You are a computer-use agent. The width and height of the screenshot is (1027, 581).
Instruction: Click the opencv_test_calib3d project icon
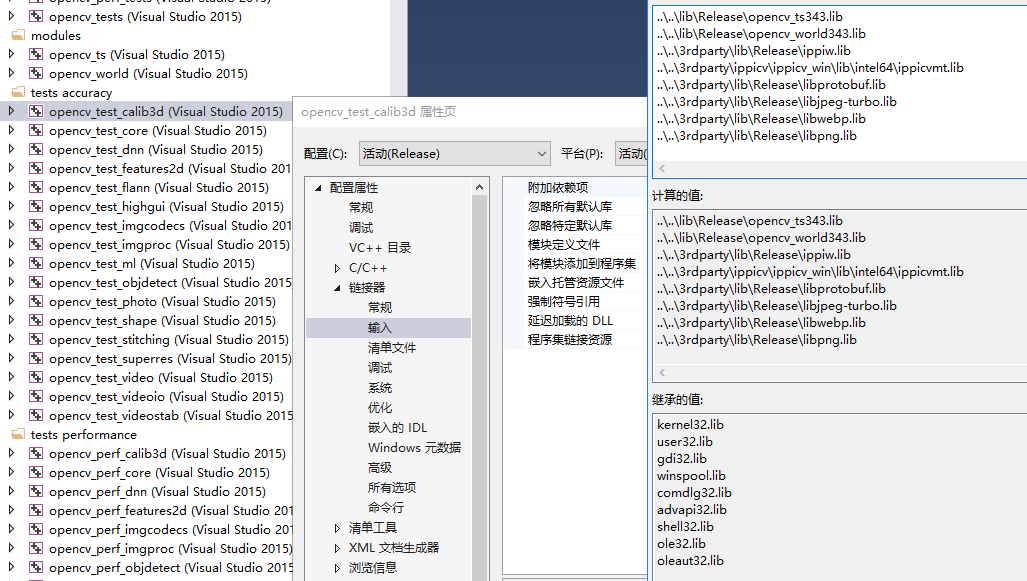pyautogui.click(x=36, y=111)
